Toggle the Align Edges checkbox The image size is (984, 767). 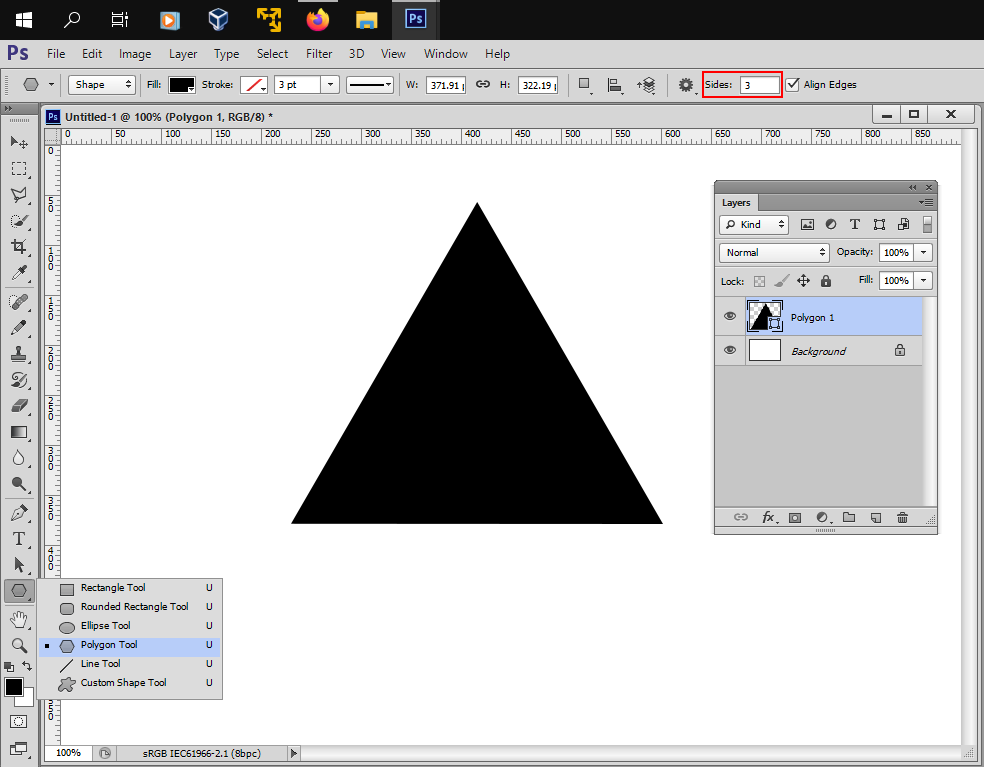tap(794, 84)
